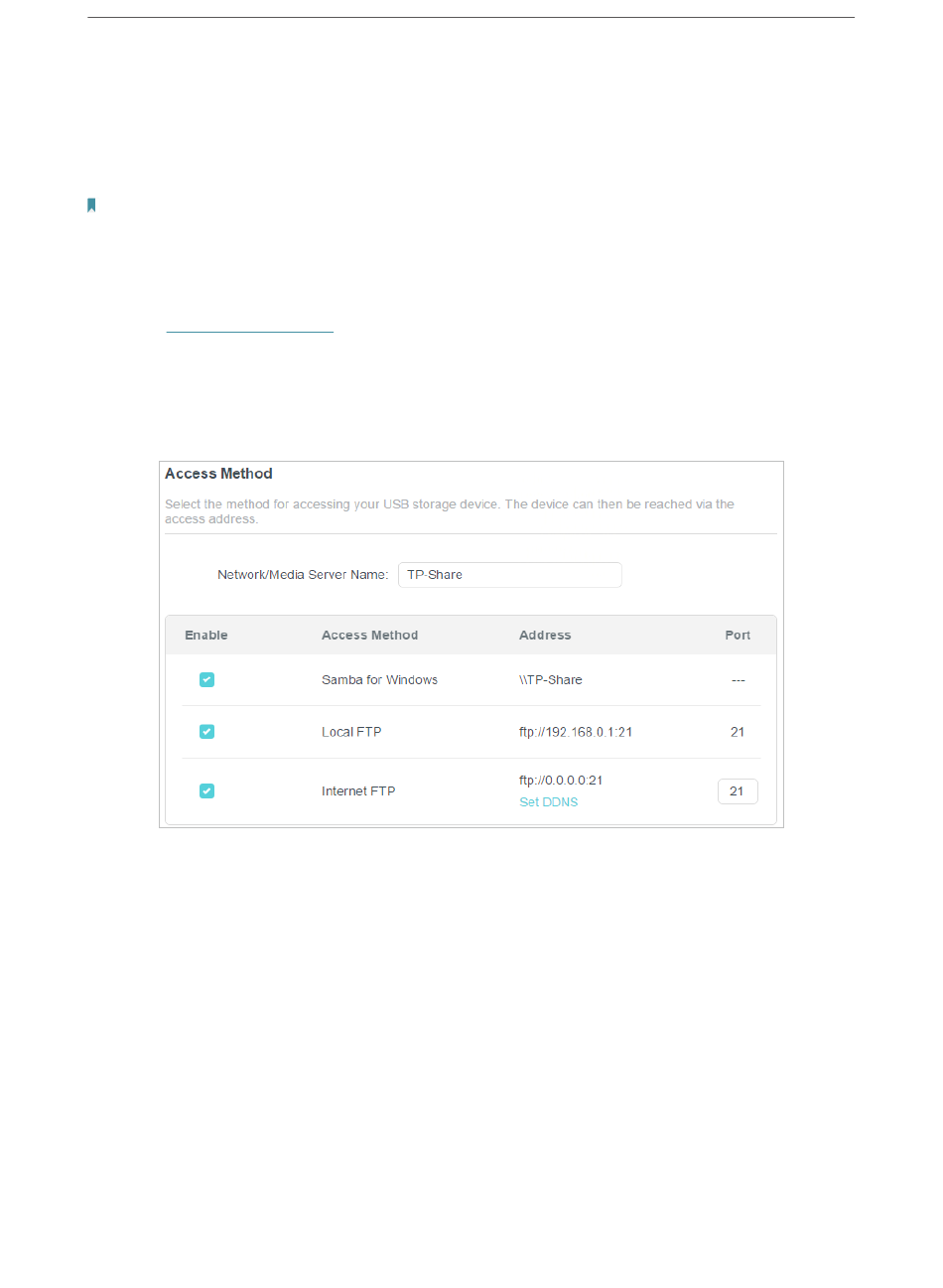Disable the Local FTP checkbox

[x=206, y=732]
